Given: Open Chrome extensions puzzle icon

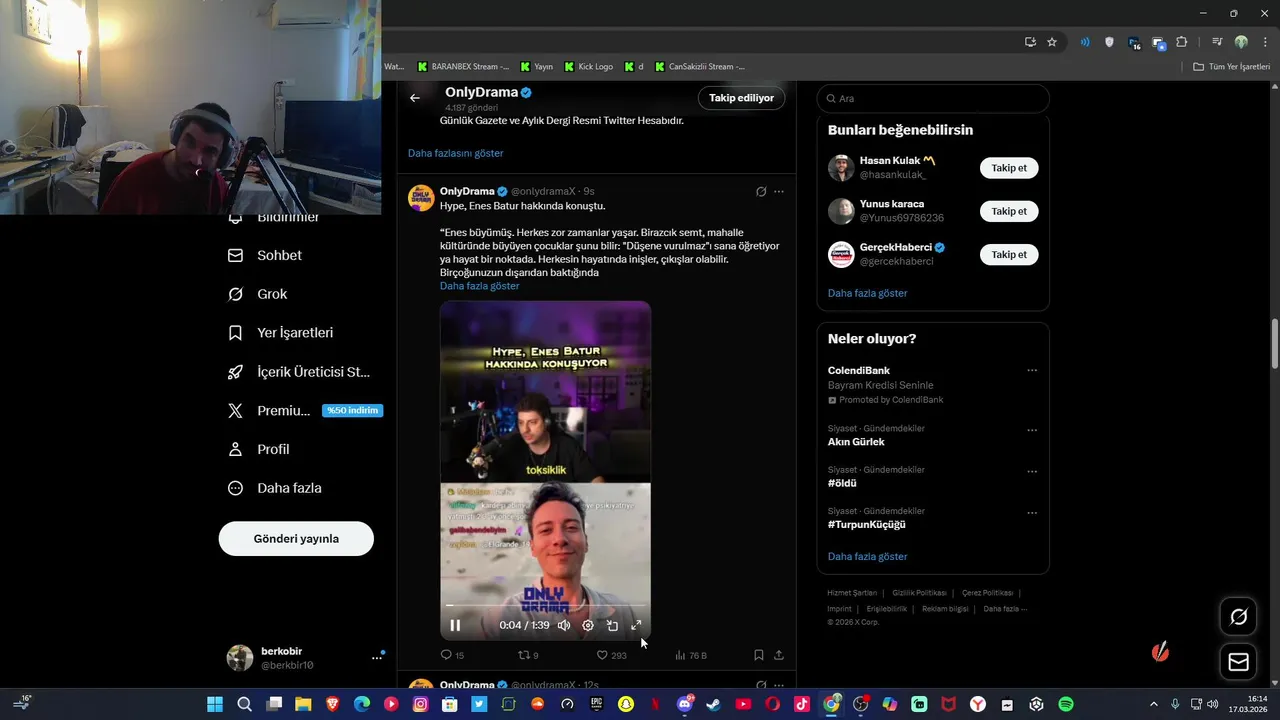Looking at the screenshot, I should (x=1182, y=42).
